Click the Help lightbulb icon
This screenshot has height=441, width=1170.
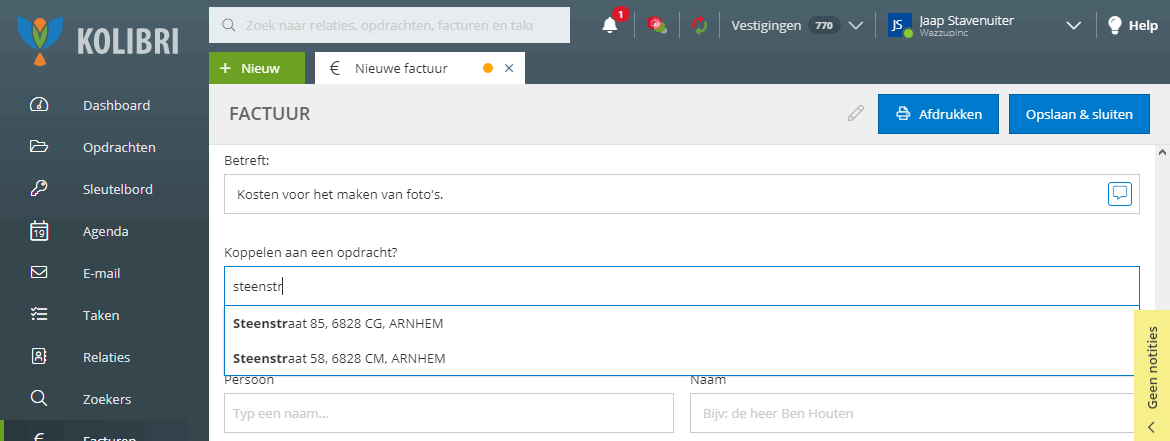(1114, 25)
